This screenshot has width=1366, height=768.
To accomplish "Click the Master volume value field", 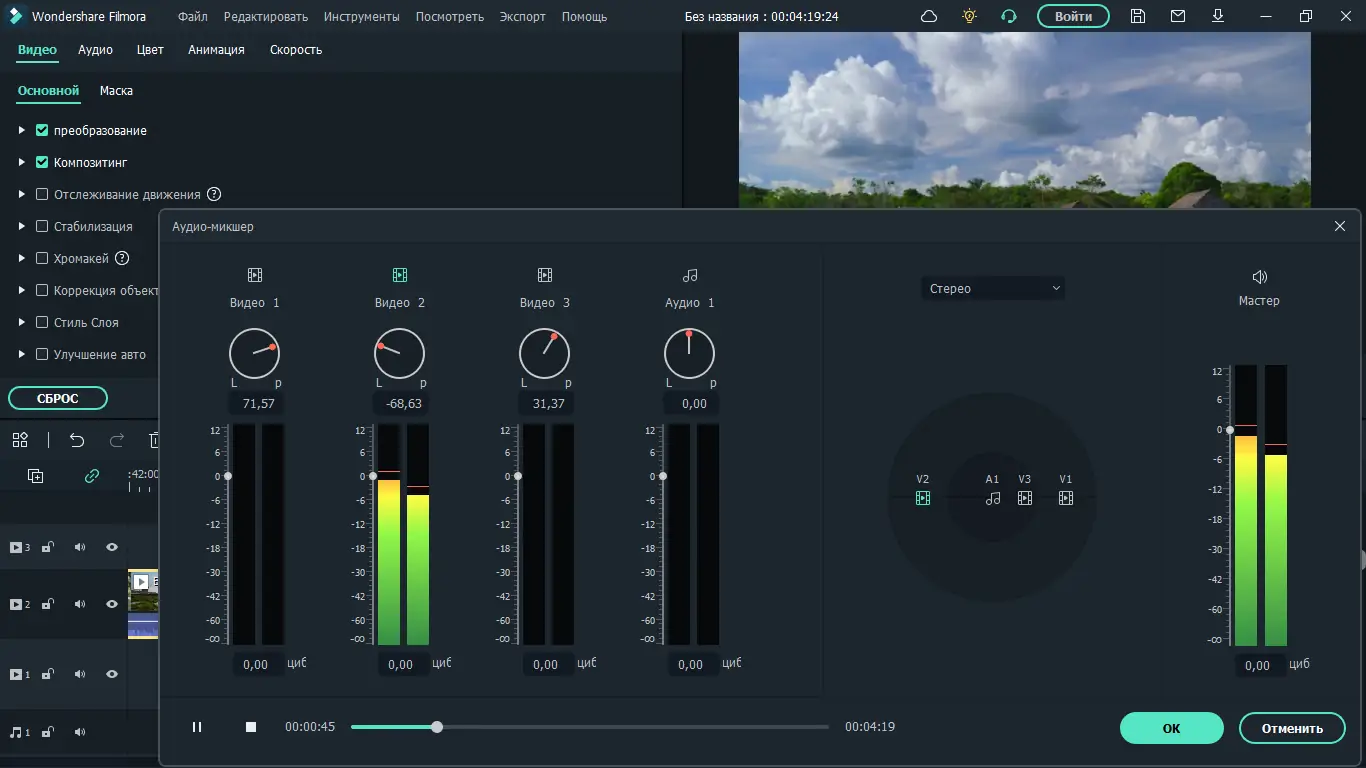I will pyautogui.click(x=1258, y=665).
